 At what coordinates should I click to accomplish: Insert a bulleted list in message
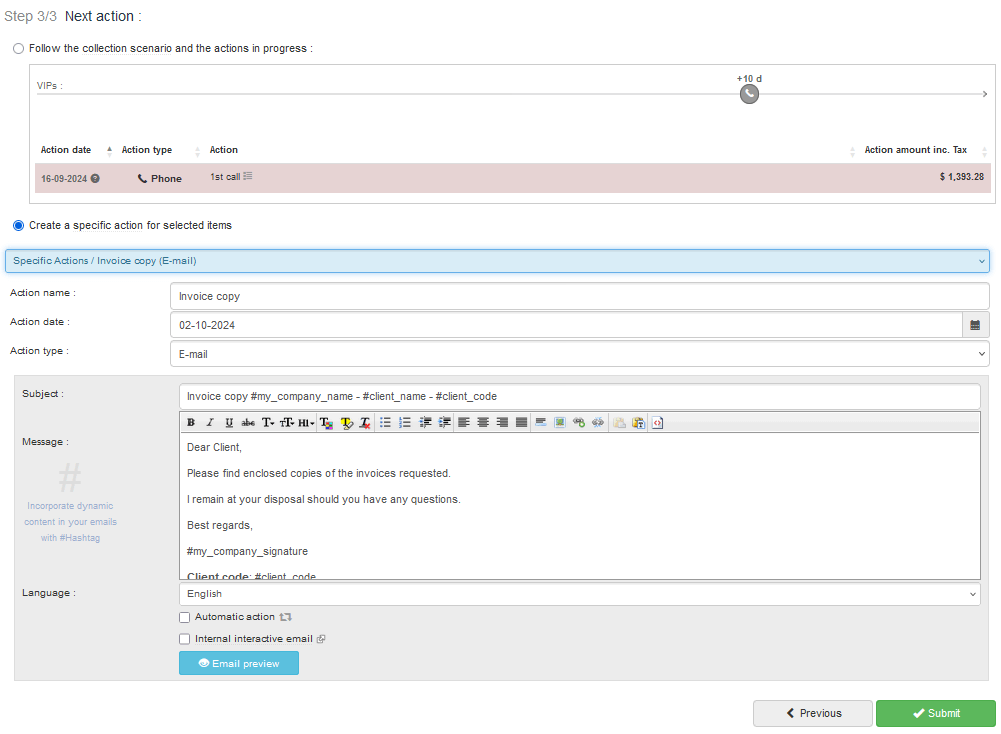click(x=386, y=423)
